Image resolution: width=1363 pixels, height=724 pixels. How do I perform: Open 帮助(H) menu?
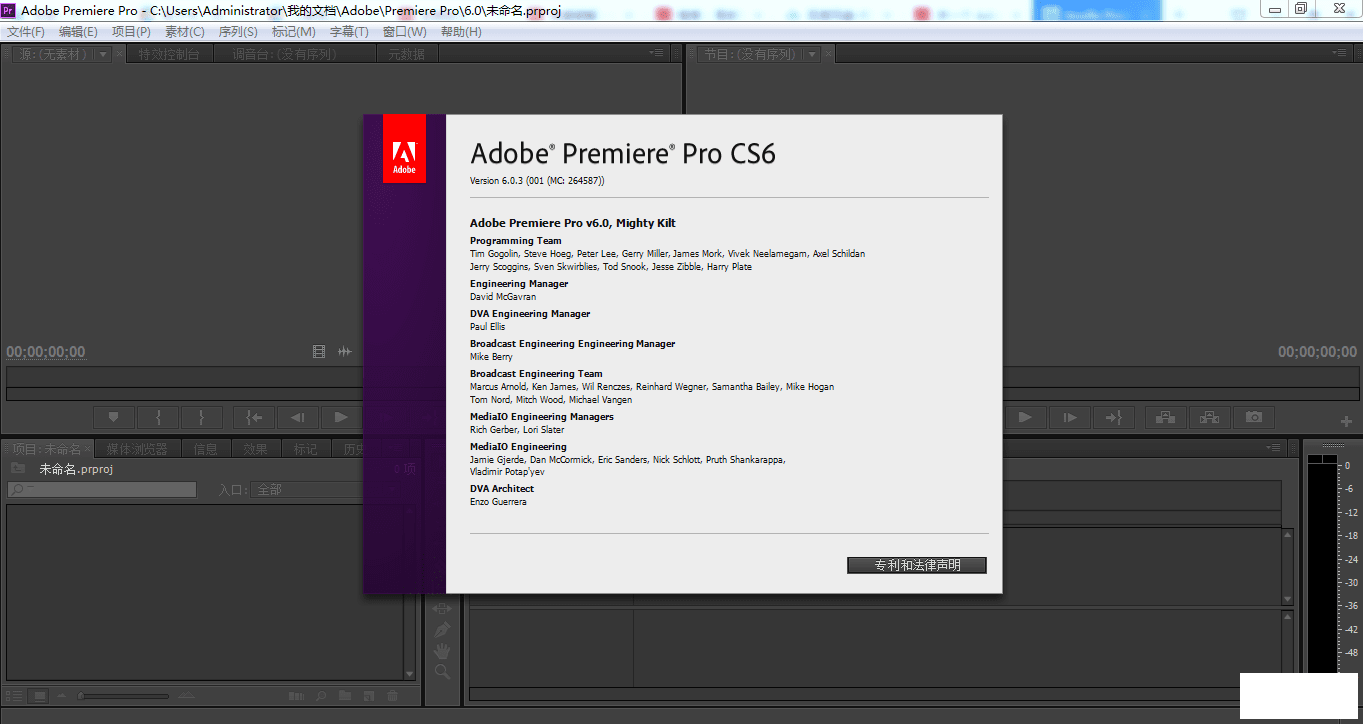click(461, 32)
